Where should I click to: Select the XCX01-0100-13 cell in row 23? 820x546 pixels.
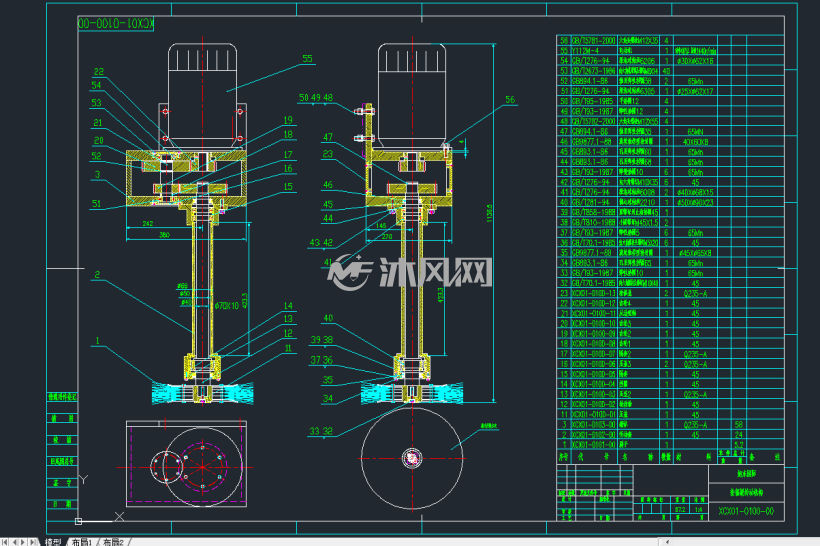[594, 293]
